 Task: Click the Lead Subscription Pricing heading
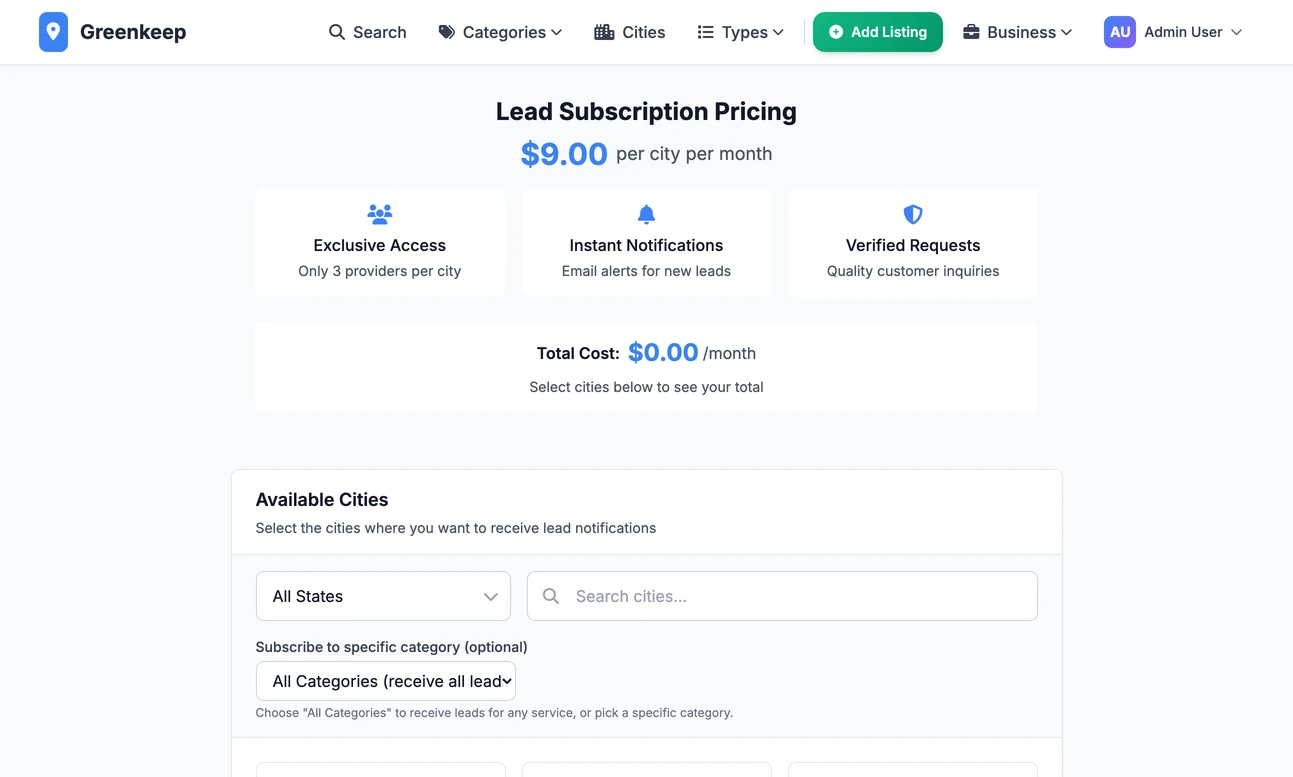click(646, 111)
